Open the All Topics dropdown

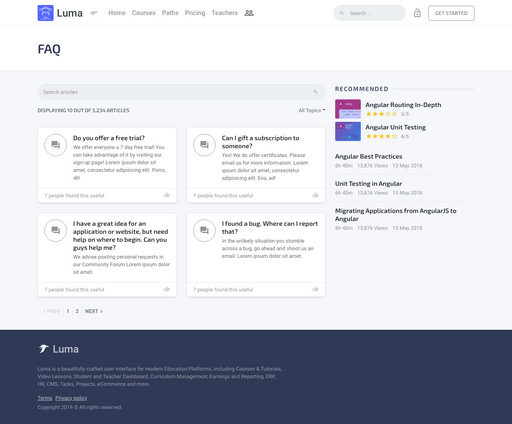[x=312, y=110]
